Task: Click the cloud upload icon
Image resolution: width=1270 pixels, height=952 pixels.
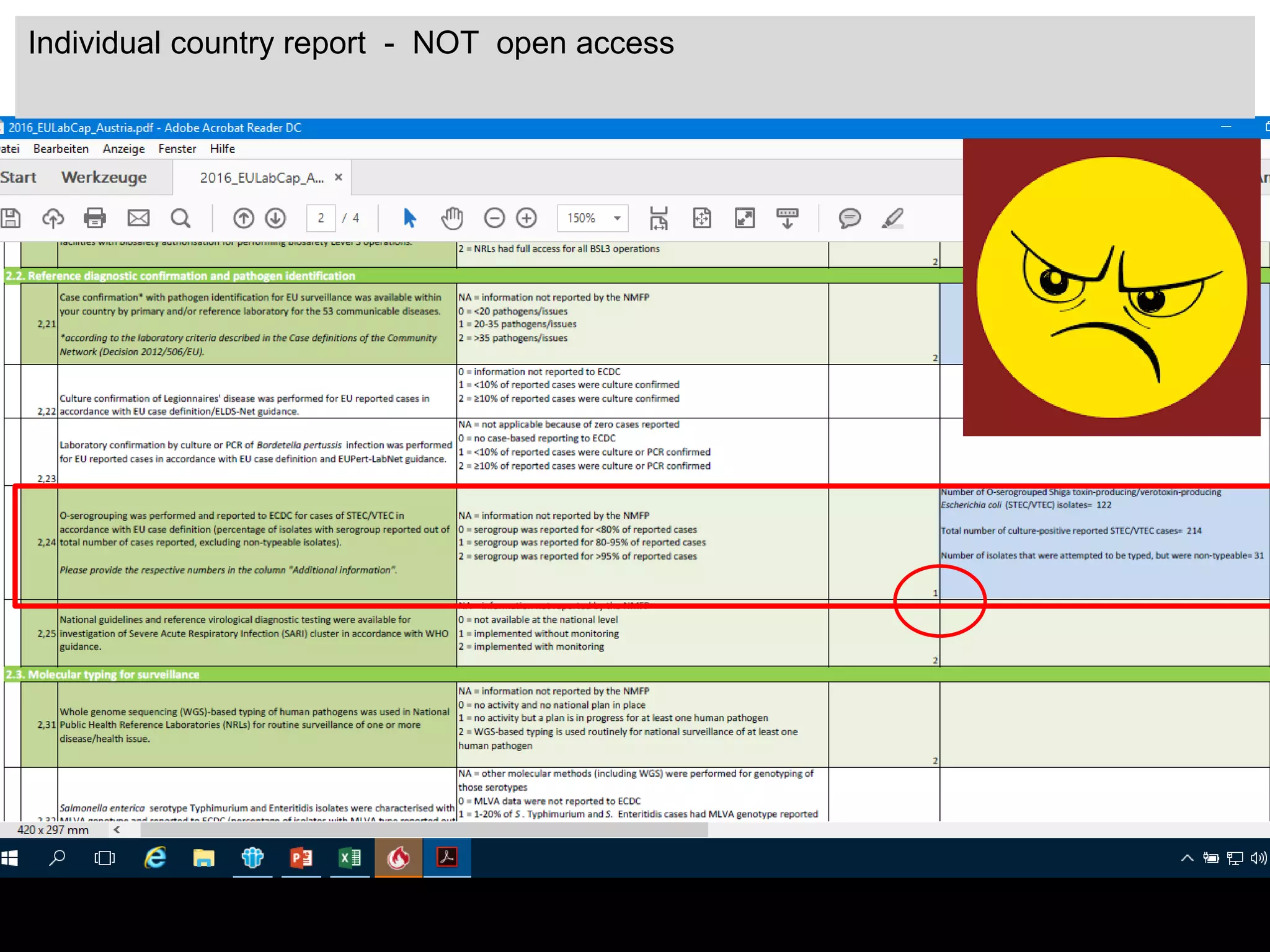Action: point(53,218)
